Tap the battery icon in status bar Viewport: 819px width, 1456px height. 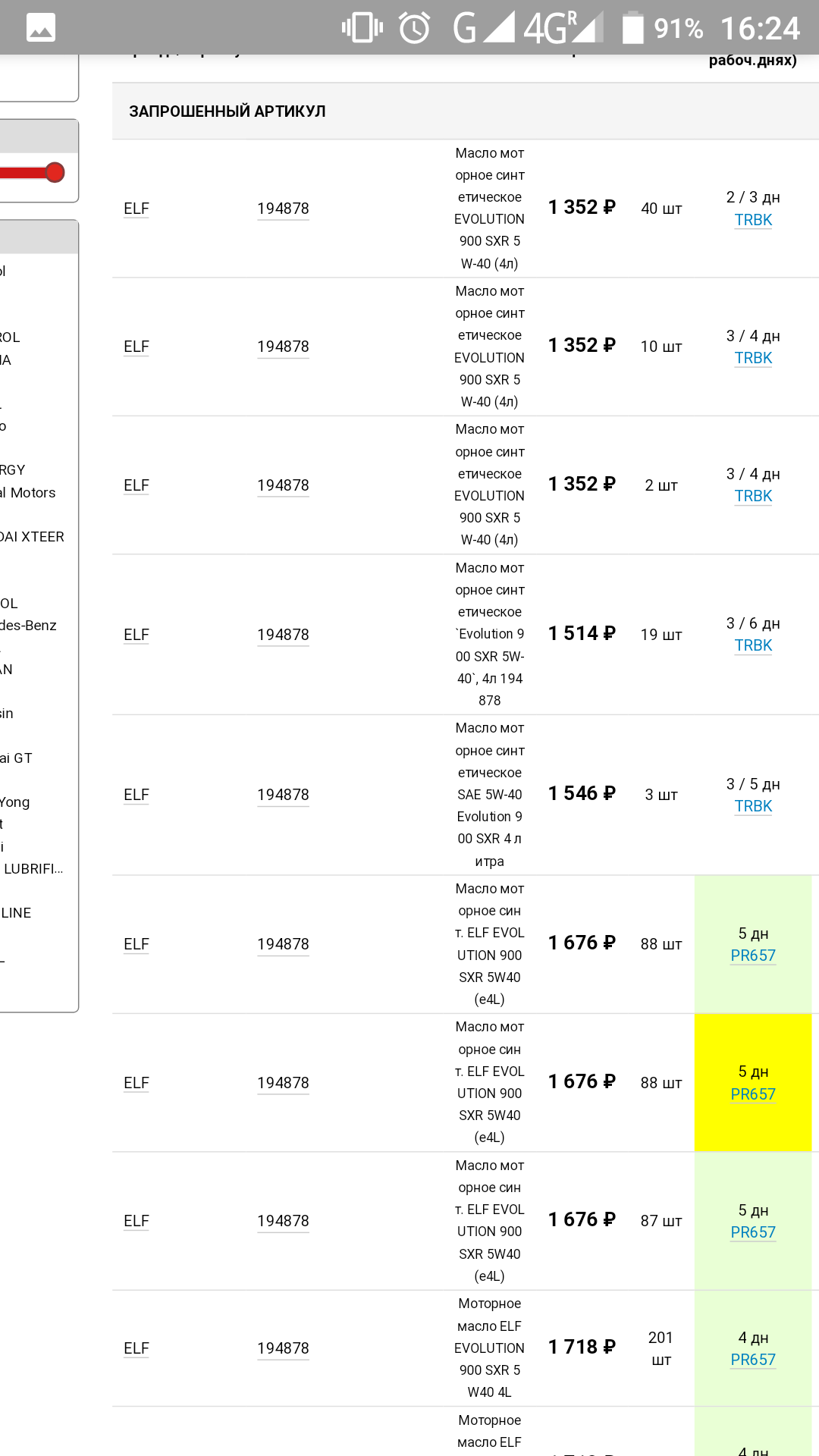point(633,27)
